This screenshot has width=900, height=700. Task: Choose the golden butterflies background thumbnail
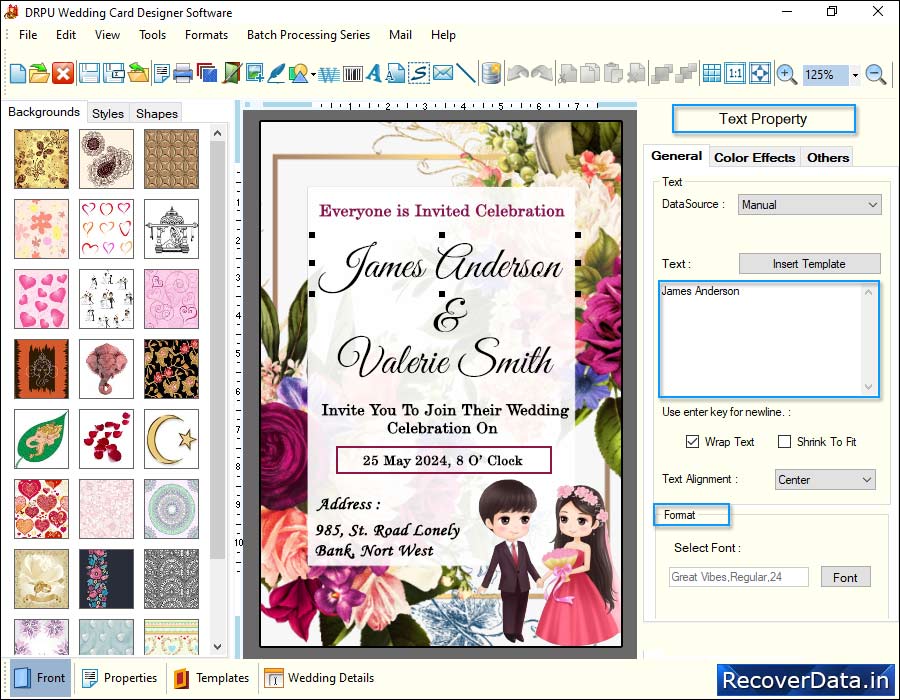pyautogui.click(x=41, y=159)
